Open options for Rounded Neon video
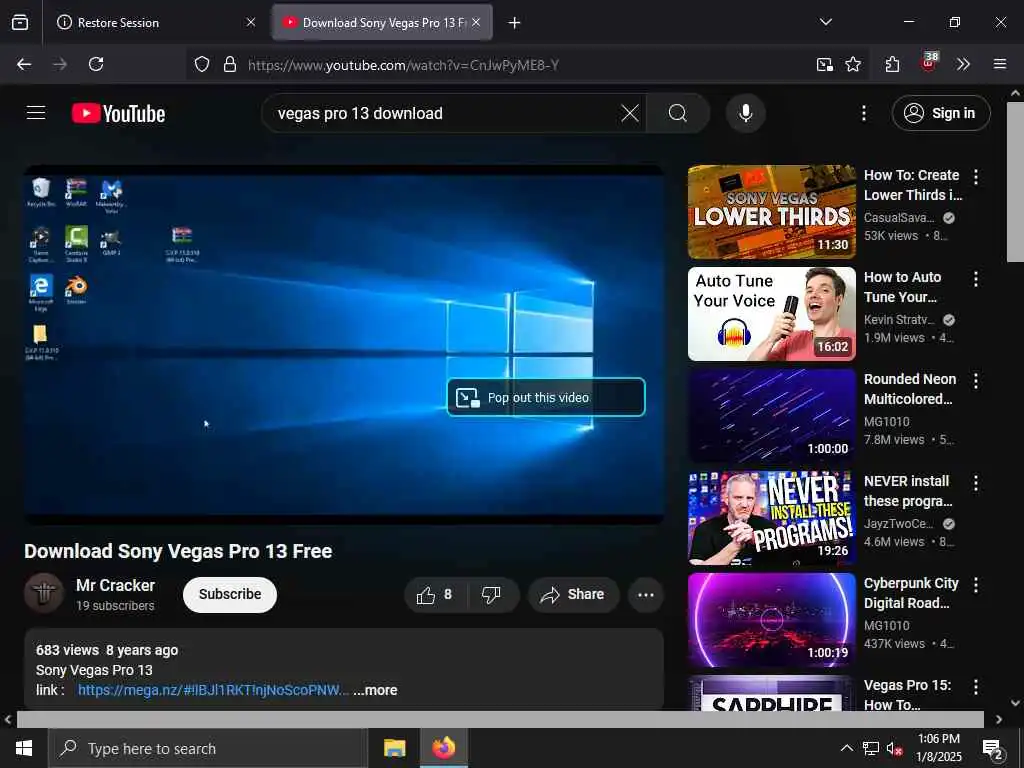This screenshot has height=768, width=1024. coord(976,381)
